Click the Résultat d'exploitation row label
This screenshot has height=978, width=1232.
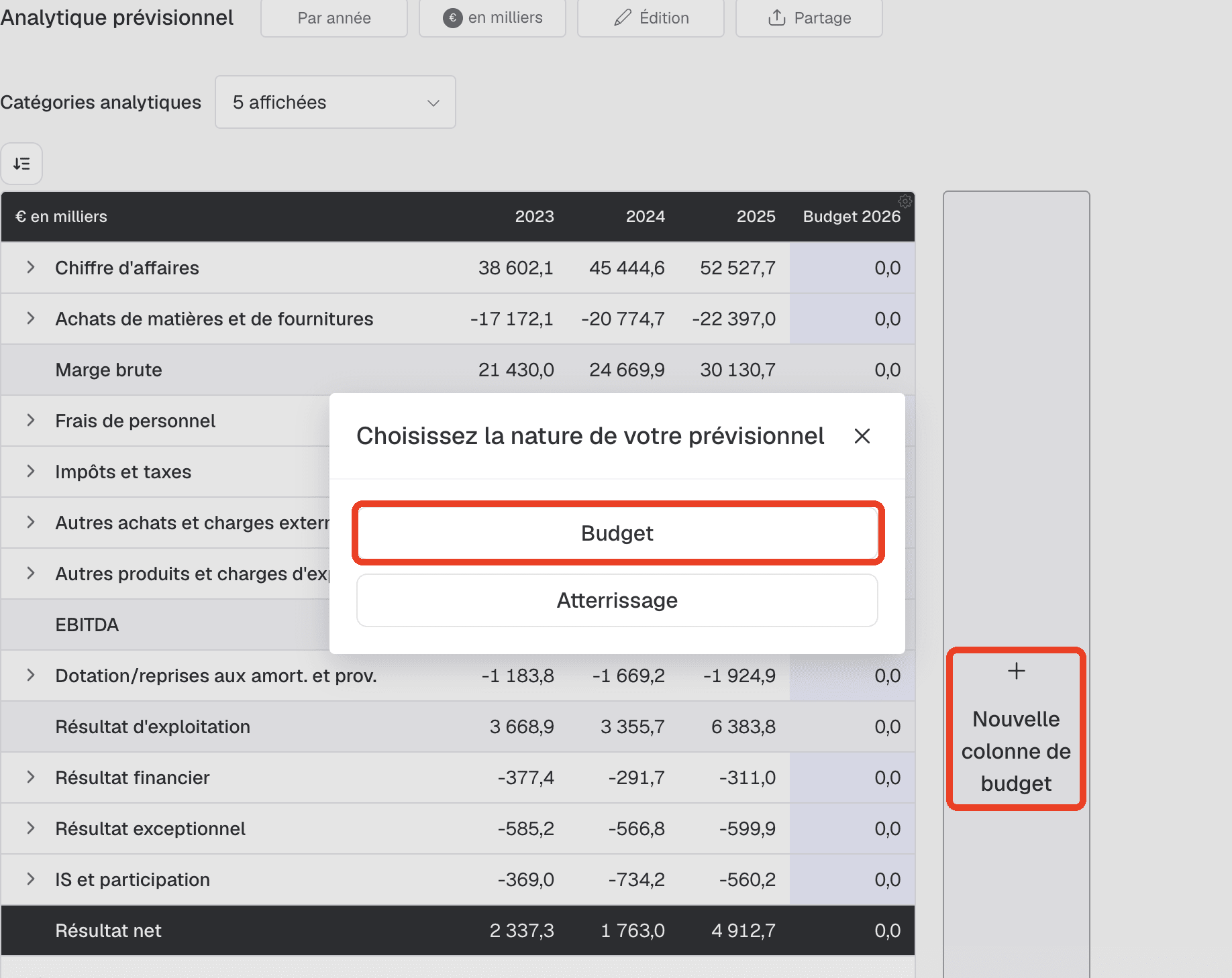pyautogui.click(x=152, y=726)
